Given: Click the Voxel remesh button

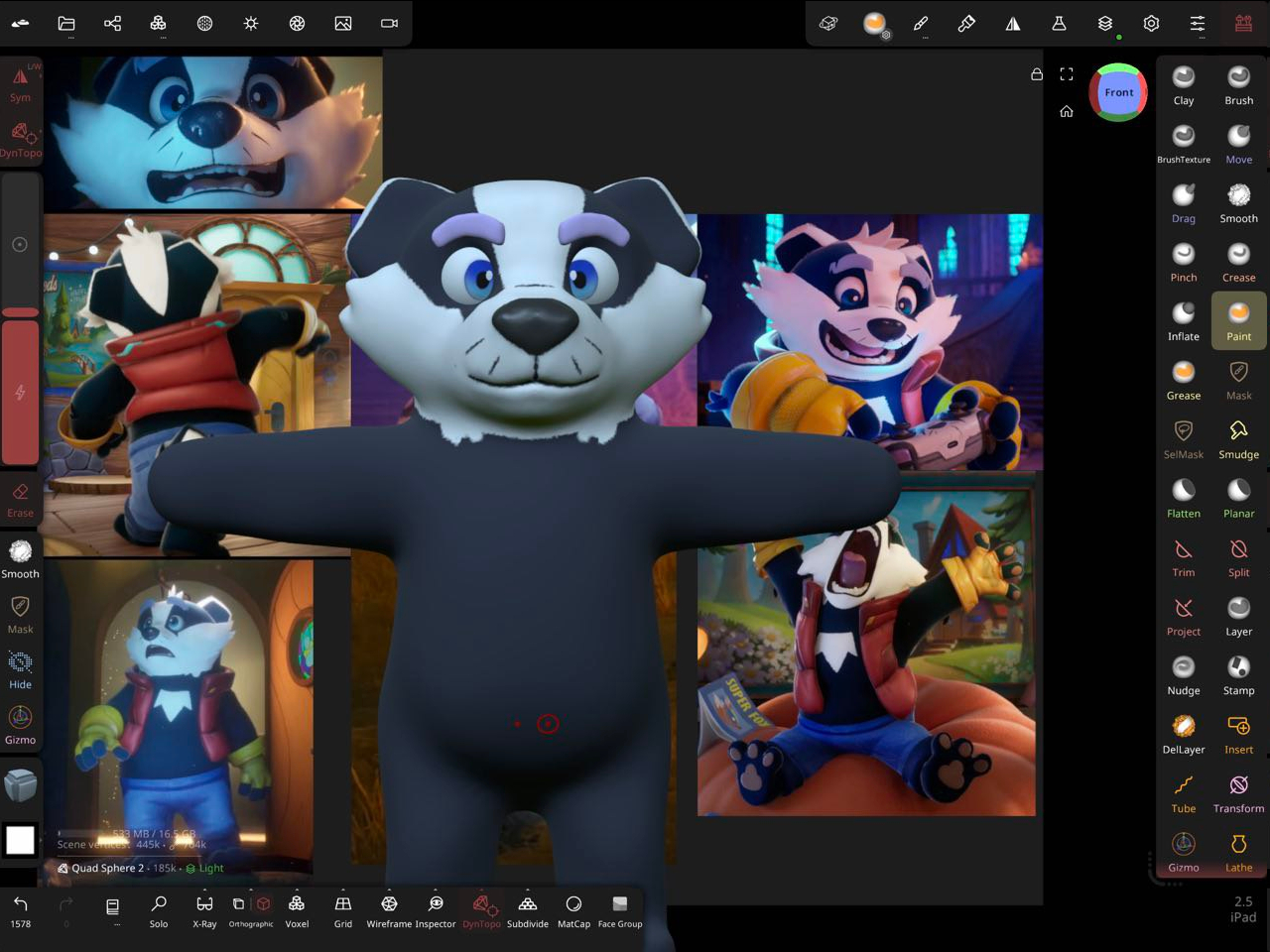Looking at the screenshot, I should pos(297,910).
